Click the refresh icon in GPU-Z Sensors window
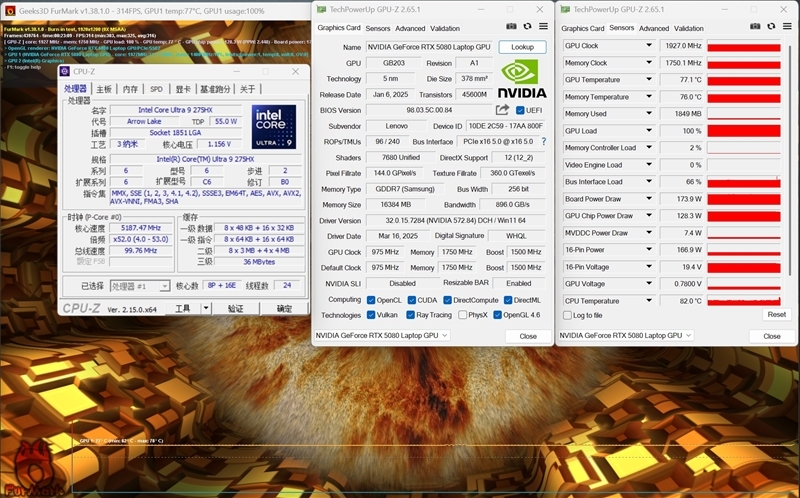 click(x=771, y=26)
